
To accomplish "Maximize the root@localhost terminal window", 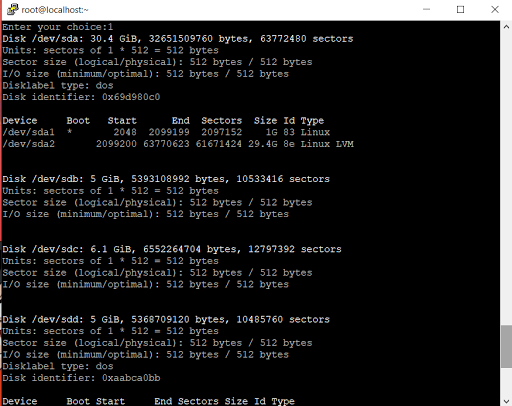I will (x=460, y=9).
